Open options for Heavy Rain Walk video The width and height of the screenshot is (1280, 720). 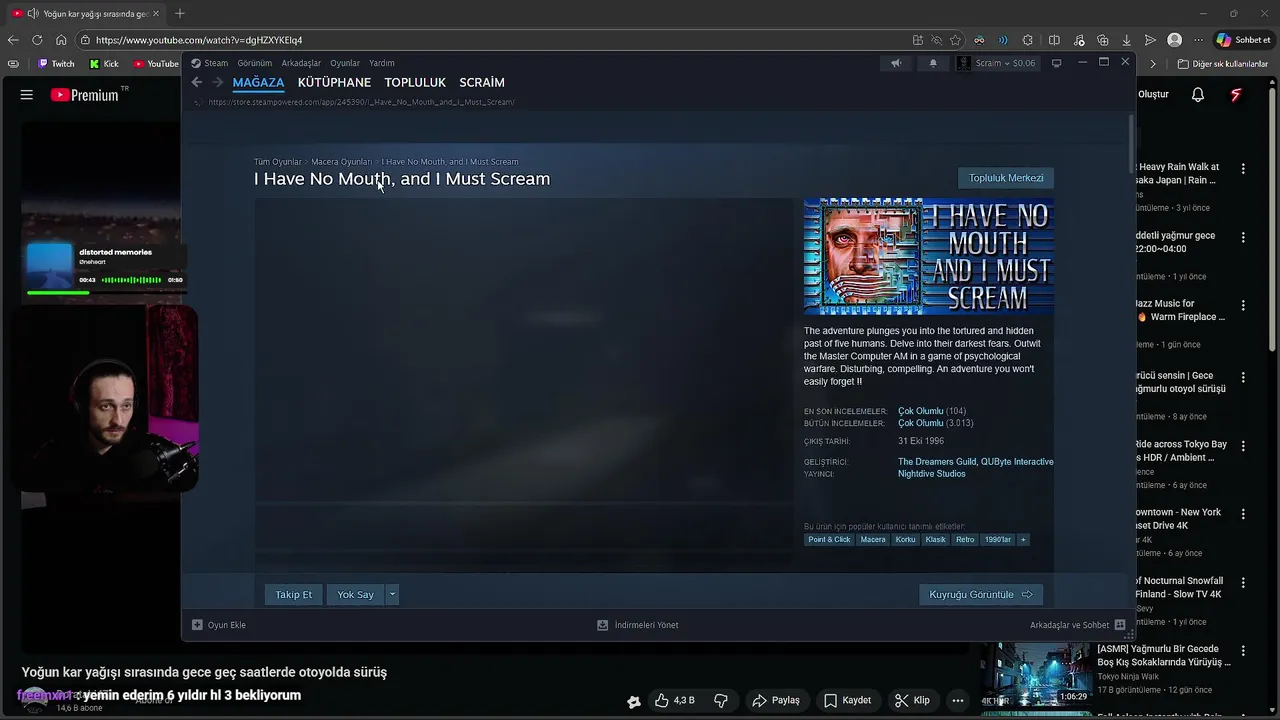pyautogui.click(x=1243, y=169)
